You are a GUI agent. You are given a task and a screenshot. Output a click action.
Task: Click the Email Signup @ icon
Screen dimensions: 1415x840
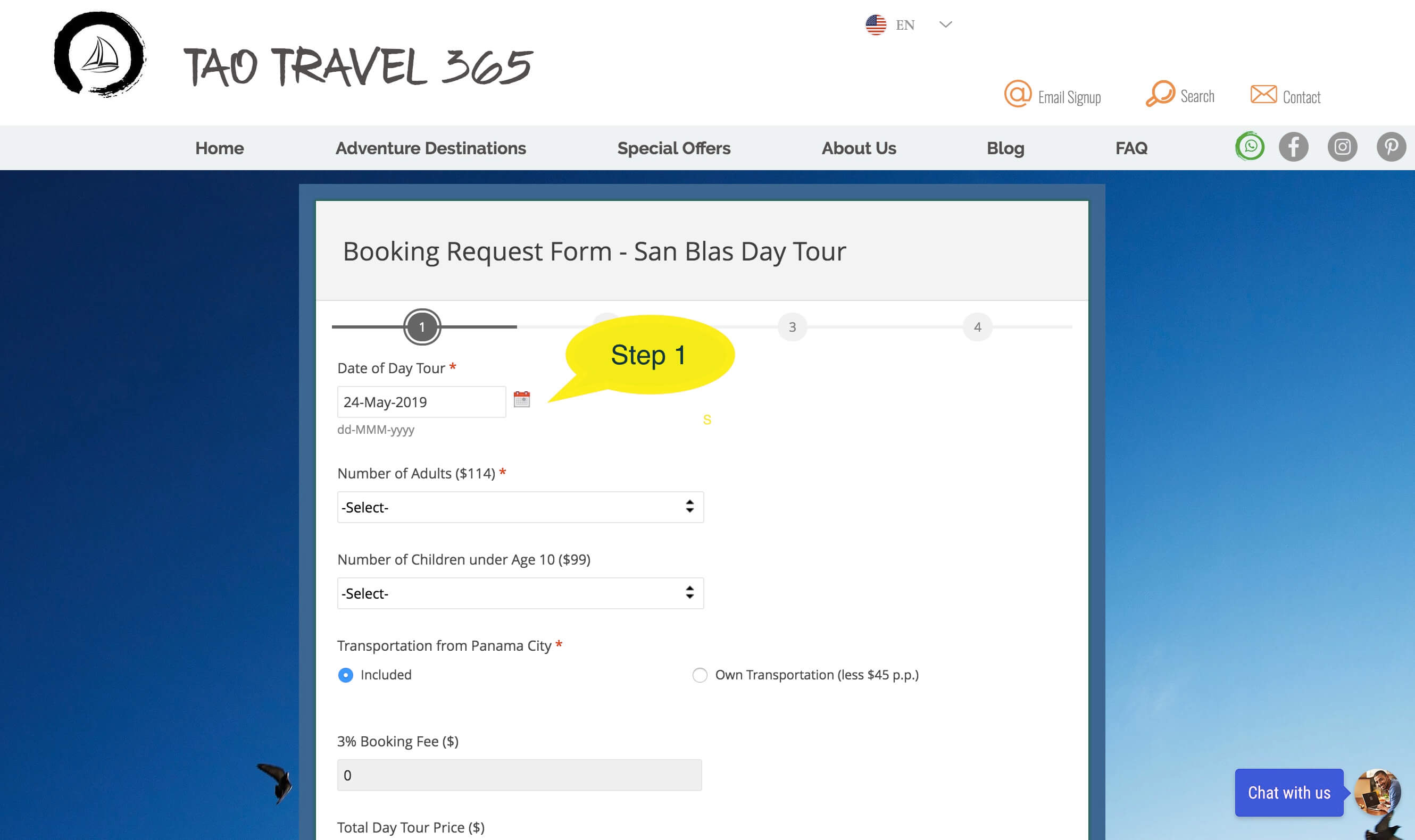tap(1018, 94)
